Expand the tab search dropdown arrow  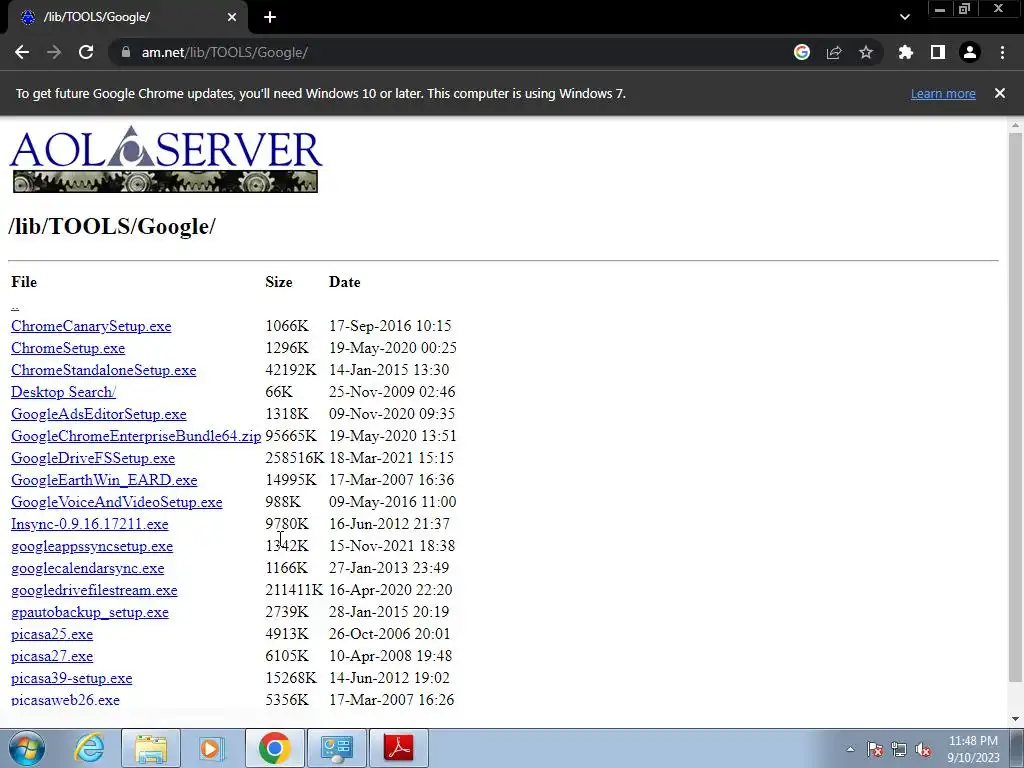tap(904, 17)
